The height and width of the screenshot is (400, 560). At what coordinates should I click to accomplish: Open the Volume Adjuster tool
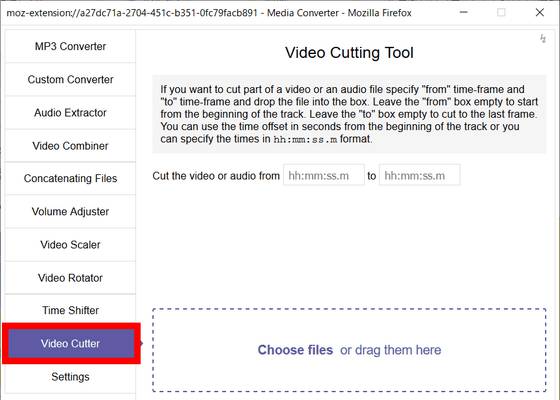click(70, 211)
